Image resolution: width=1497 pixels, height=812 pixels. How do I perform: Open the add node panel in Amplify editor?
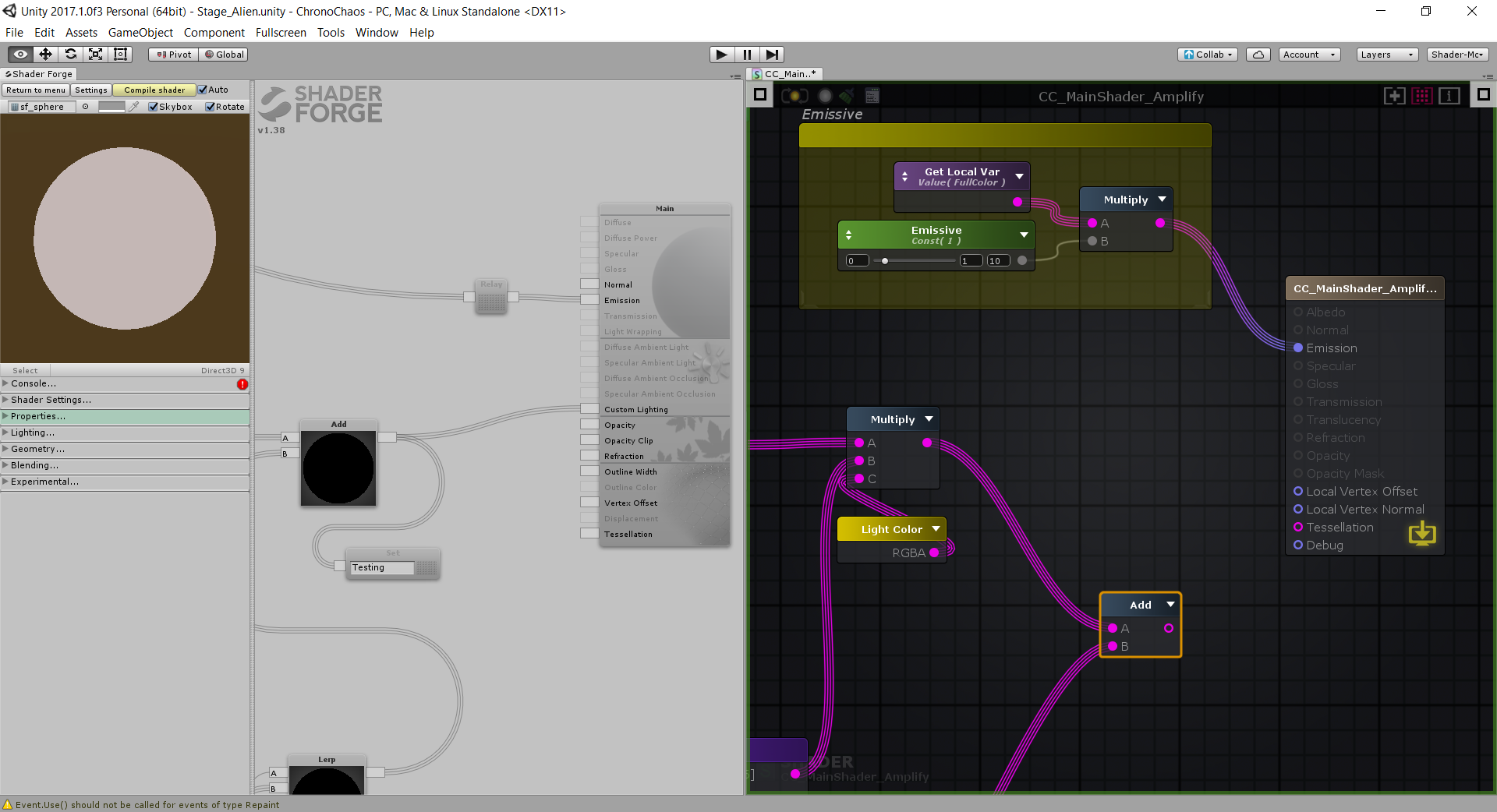(1395, 95)
